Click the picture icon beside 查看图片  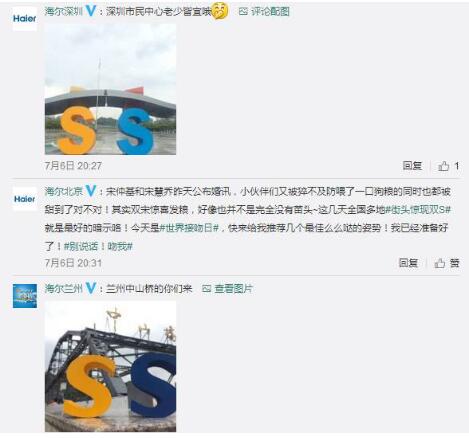[207, 289]
